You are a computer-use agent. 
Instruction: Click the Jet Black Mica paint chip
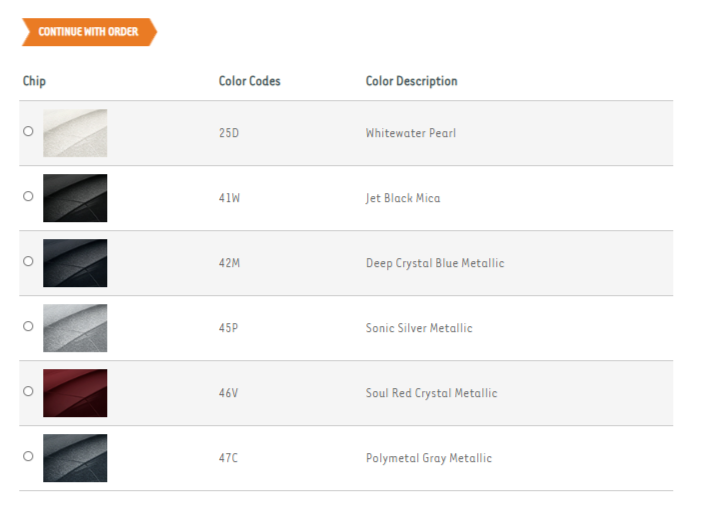click(75, 198)
